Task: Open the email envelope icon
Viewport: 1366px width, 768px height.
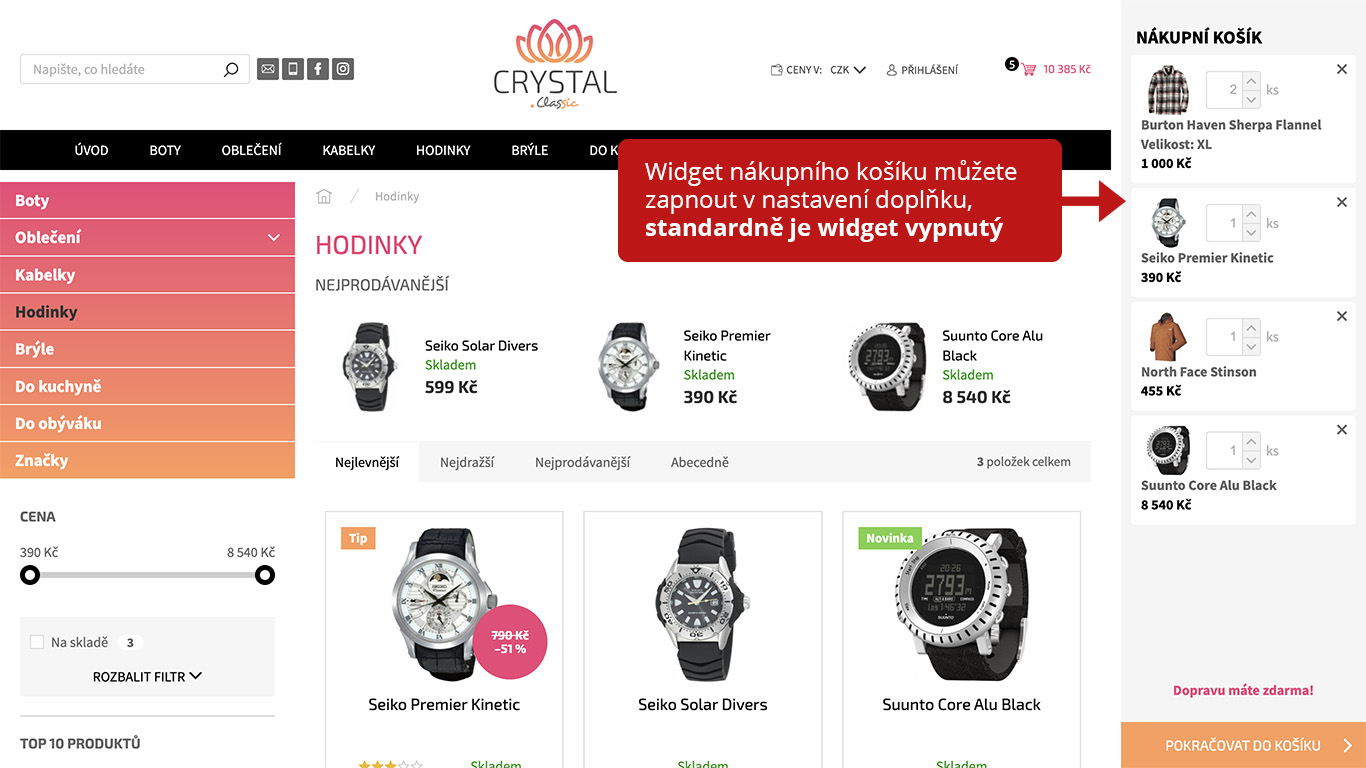Action: pos(268,69)
